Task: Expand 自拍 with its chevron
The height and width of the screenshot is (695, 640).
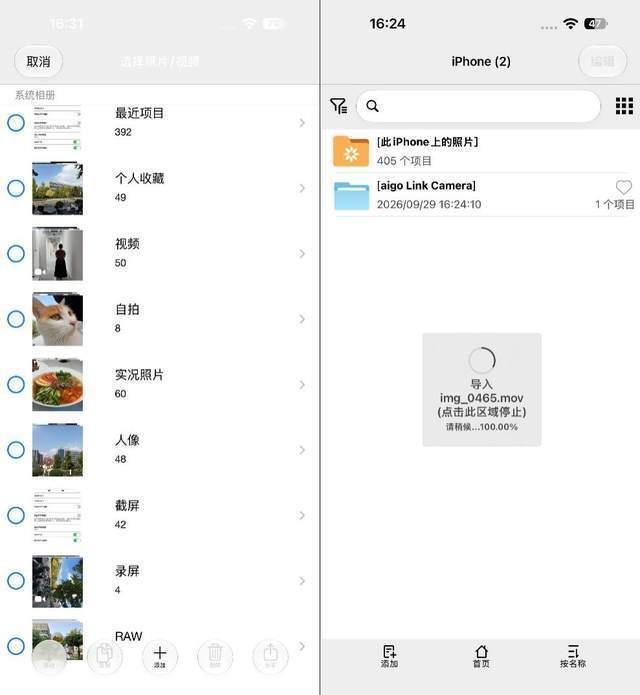Action: click(x=302, y=319)
